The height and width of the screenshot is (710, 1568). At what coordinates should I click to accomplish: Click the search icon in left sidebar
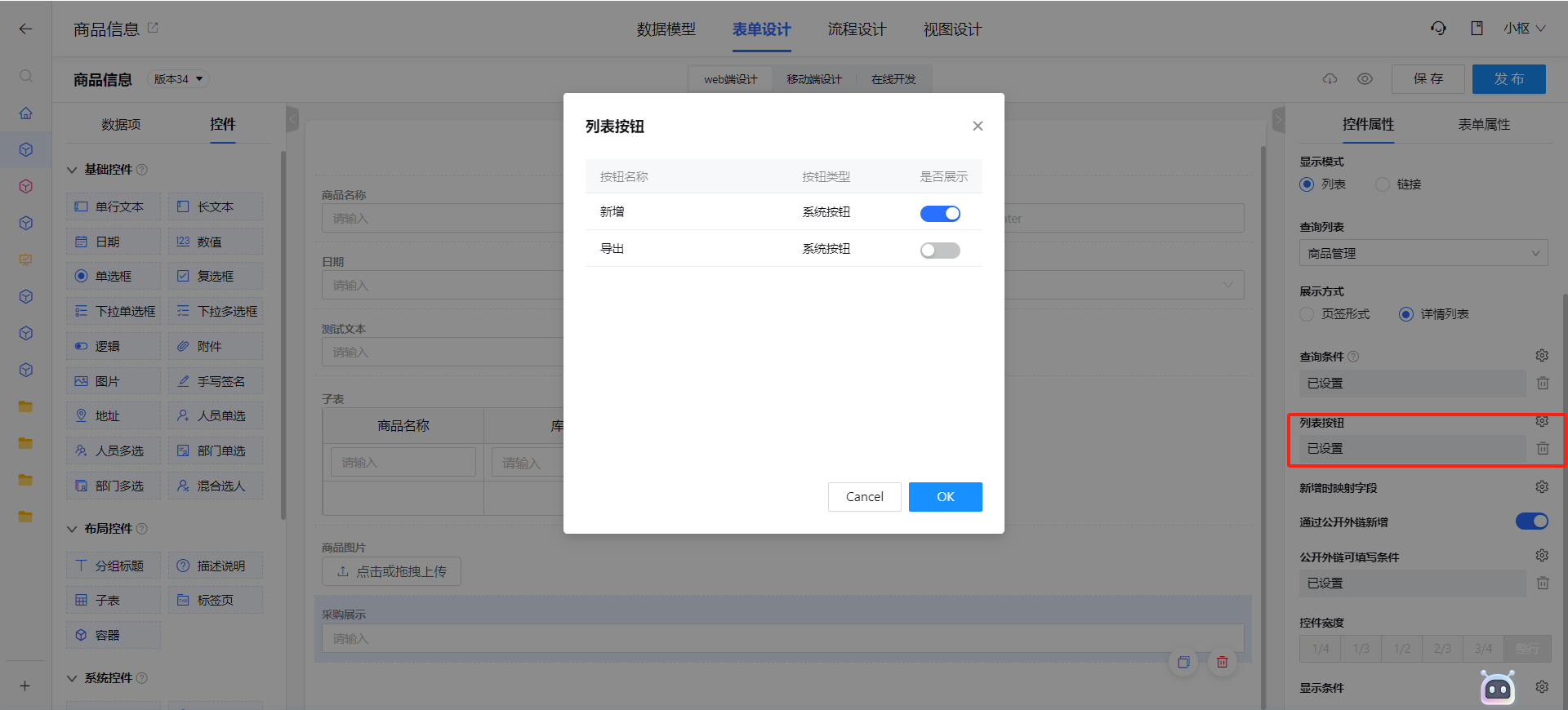pos(26,76)
